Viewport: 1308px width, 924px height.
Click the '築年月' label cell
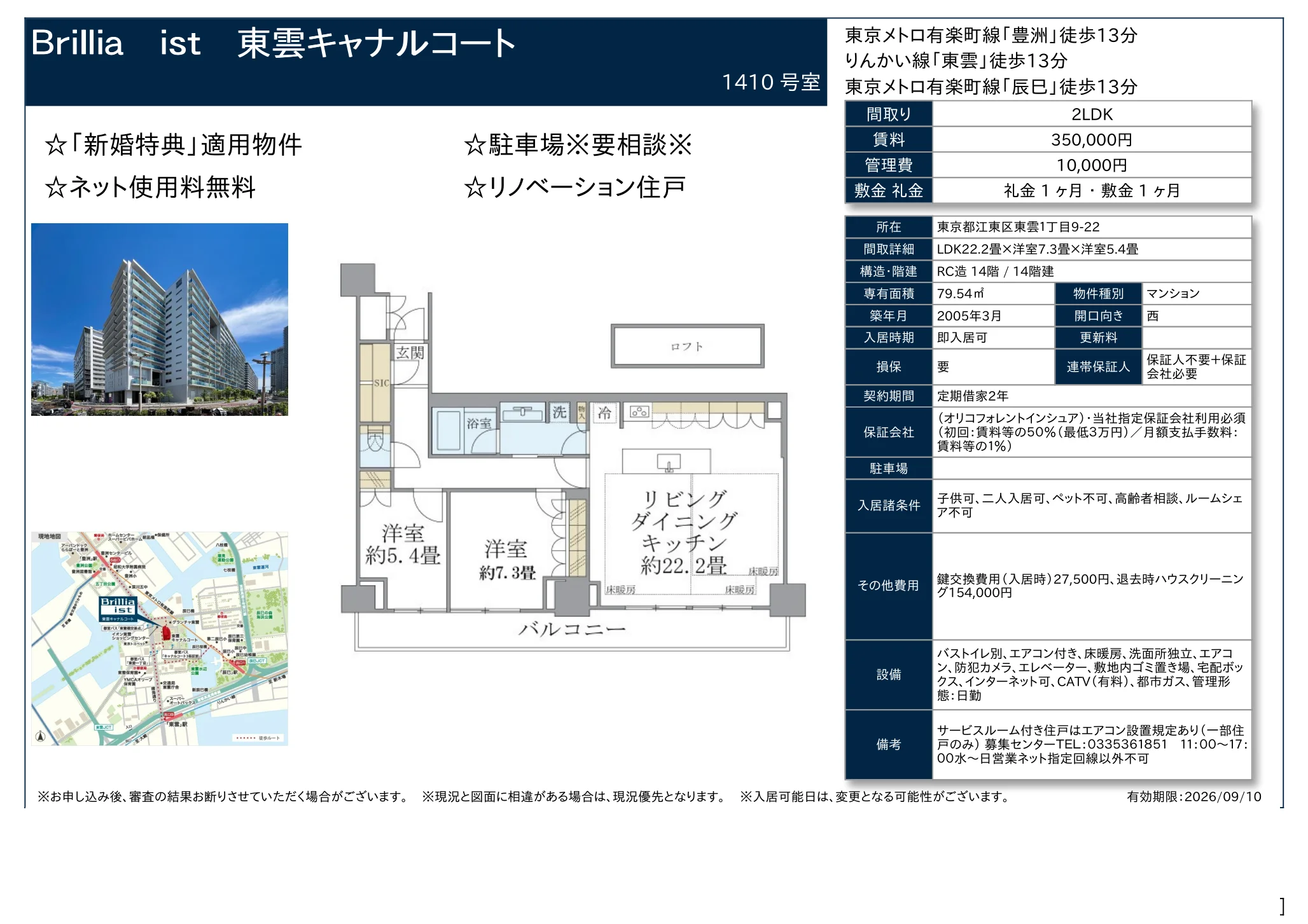click(x=889, y=316)
